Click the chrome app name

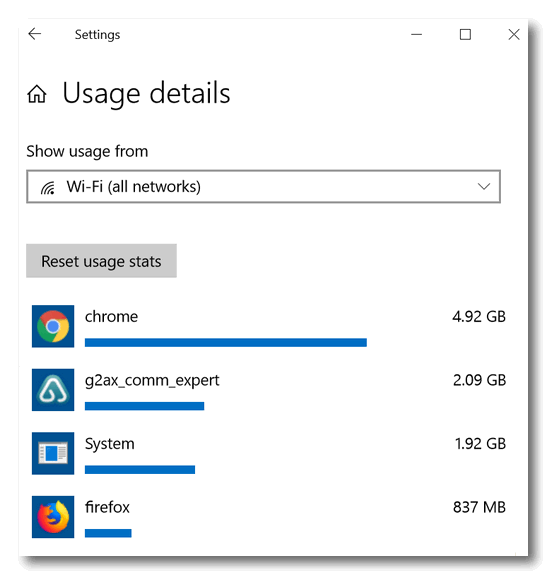(111, 317)
